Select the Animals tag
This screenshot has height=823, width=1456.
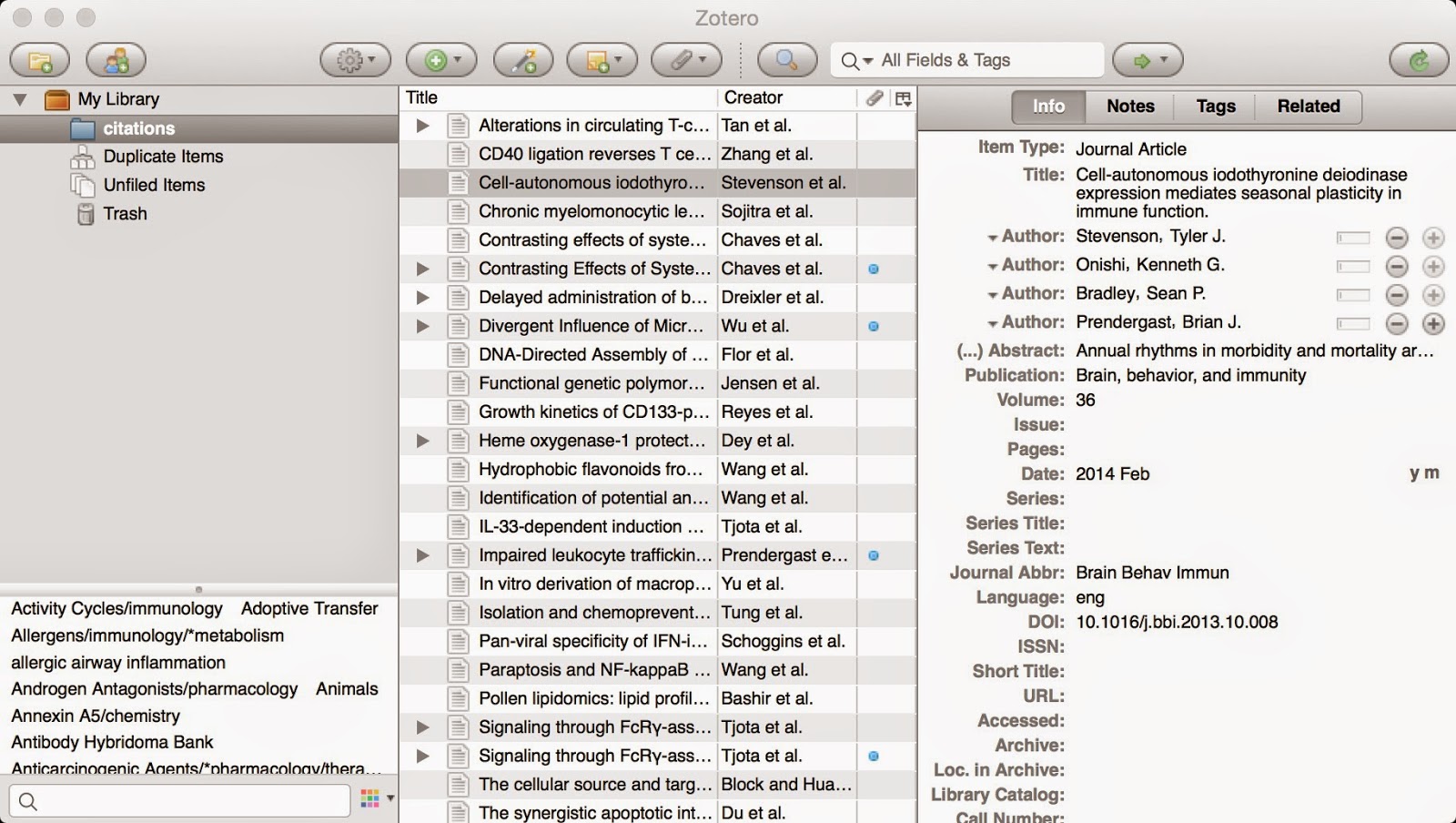347,689
